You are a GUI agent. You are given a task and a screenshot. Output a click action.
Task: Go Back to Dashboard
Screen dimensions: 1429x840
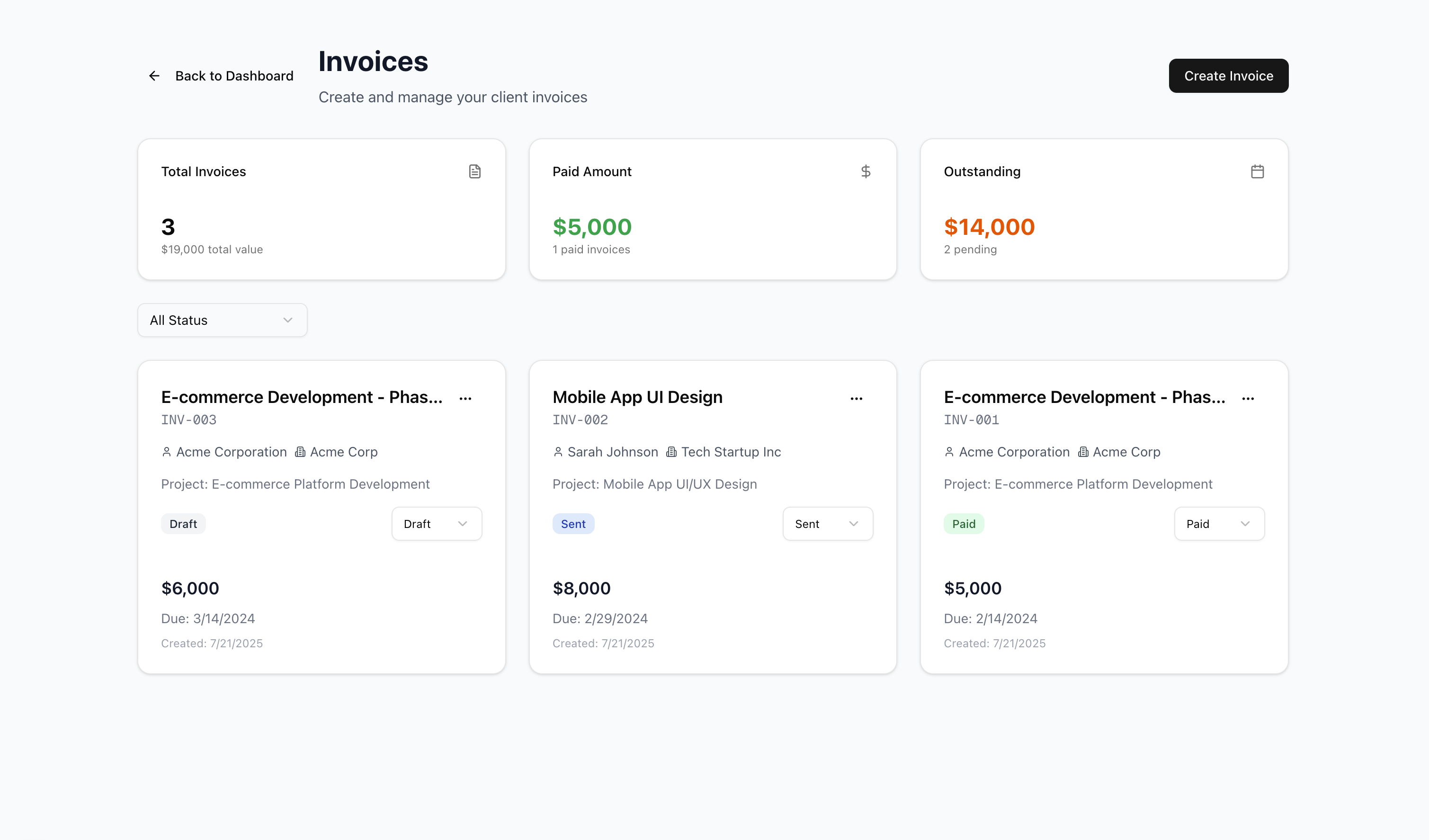(x=221, y=76)
